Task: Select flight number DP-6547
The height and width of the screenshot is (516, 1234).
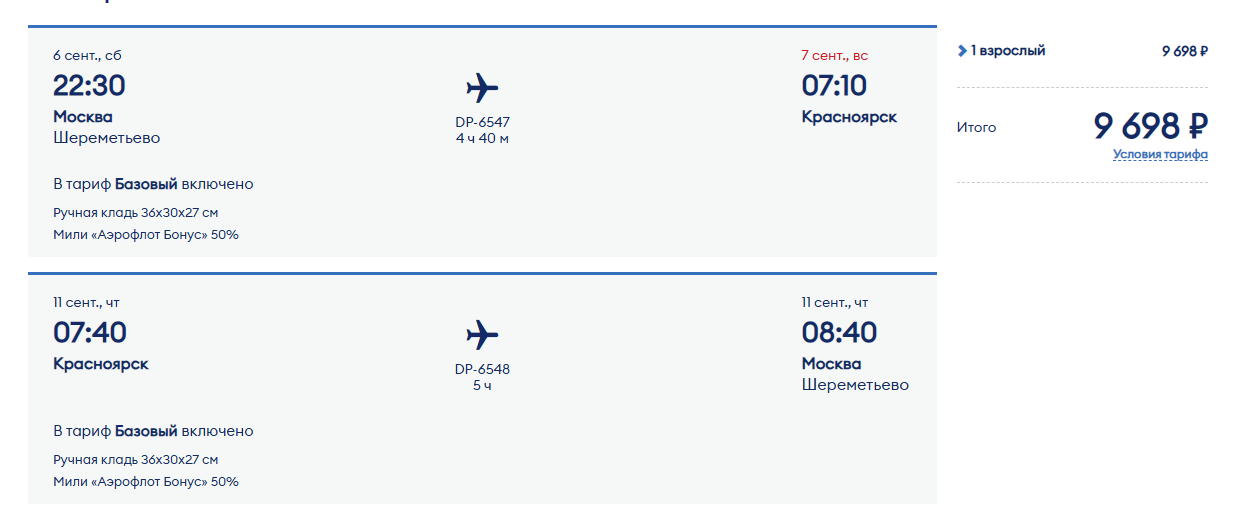Action: [482, 122]
